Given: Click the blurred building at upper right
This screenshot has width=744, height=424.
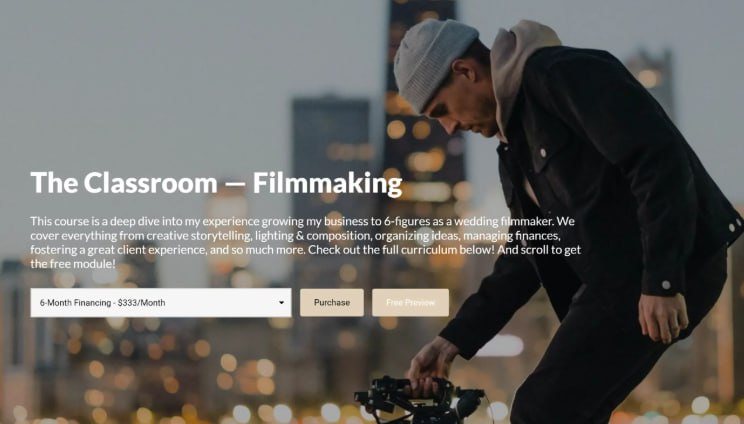Looking at the screenshot, I should point(651,83).
